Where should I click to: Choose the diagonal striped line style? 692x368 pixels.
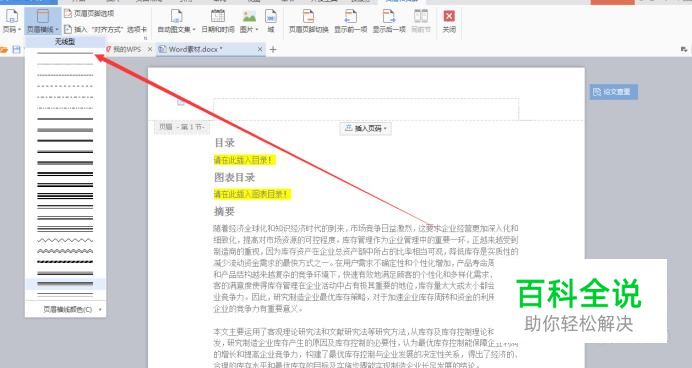coord(65,262)
